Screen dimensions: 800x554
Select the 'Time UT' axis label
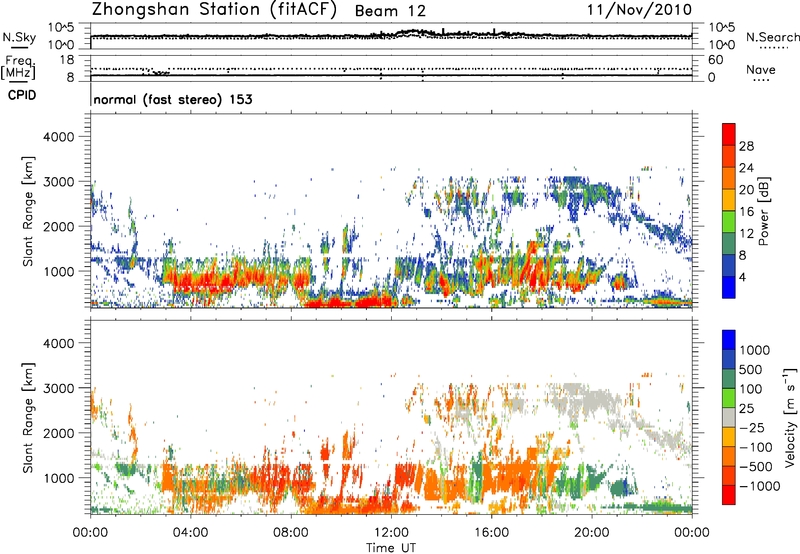391,548
